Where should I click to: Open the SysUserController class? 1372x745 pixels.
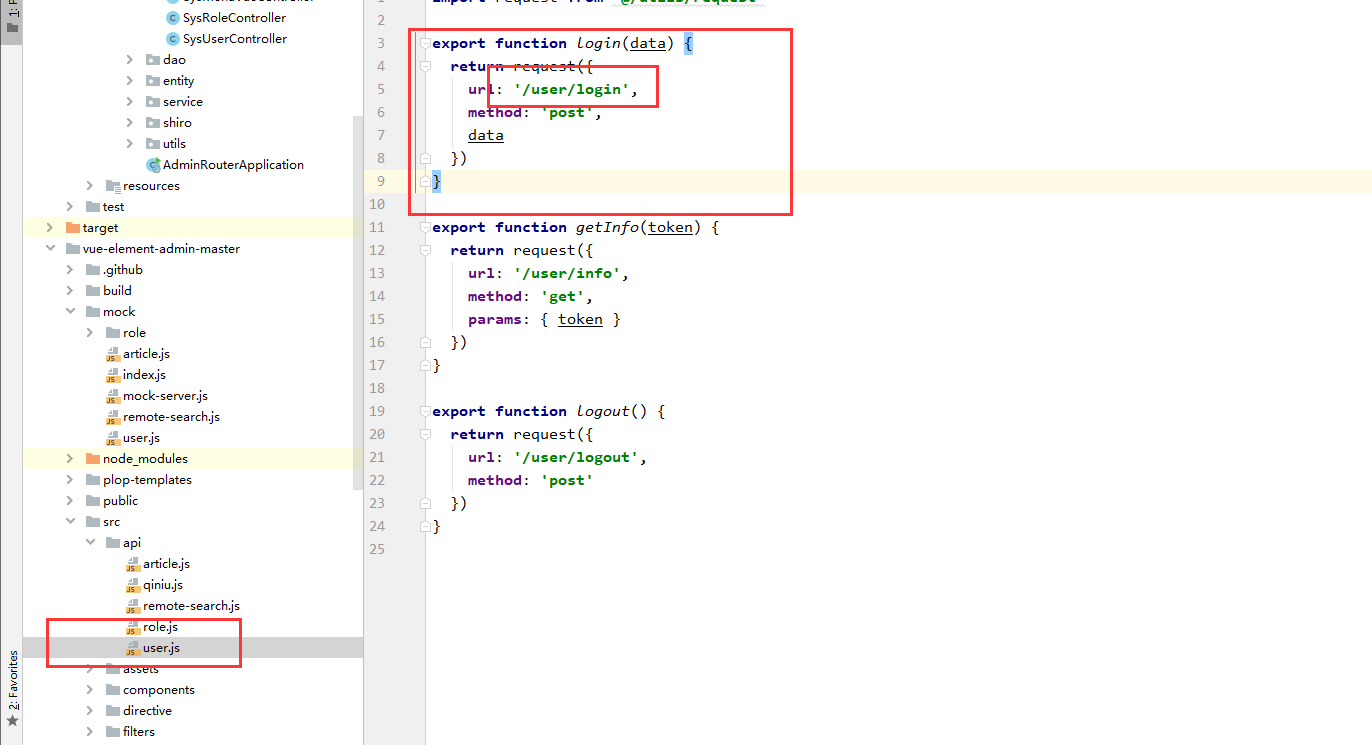tap(235, 39)
